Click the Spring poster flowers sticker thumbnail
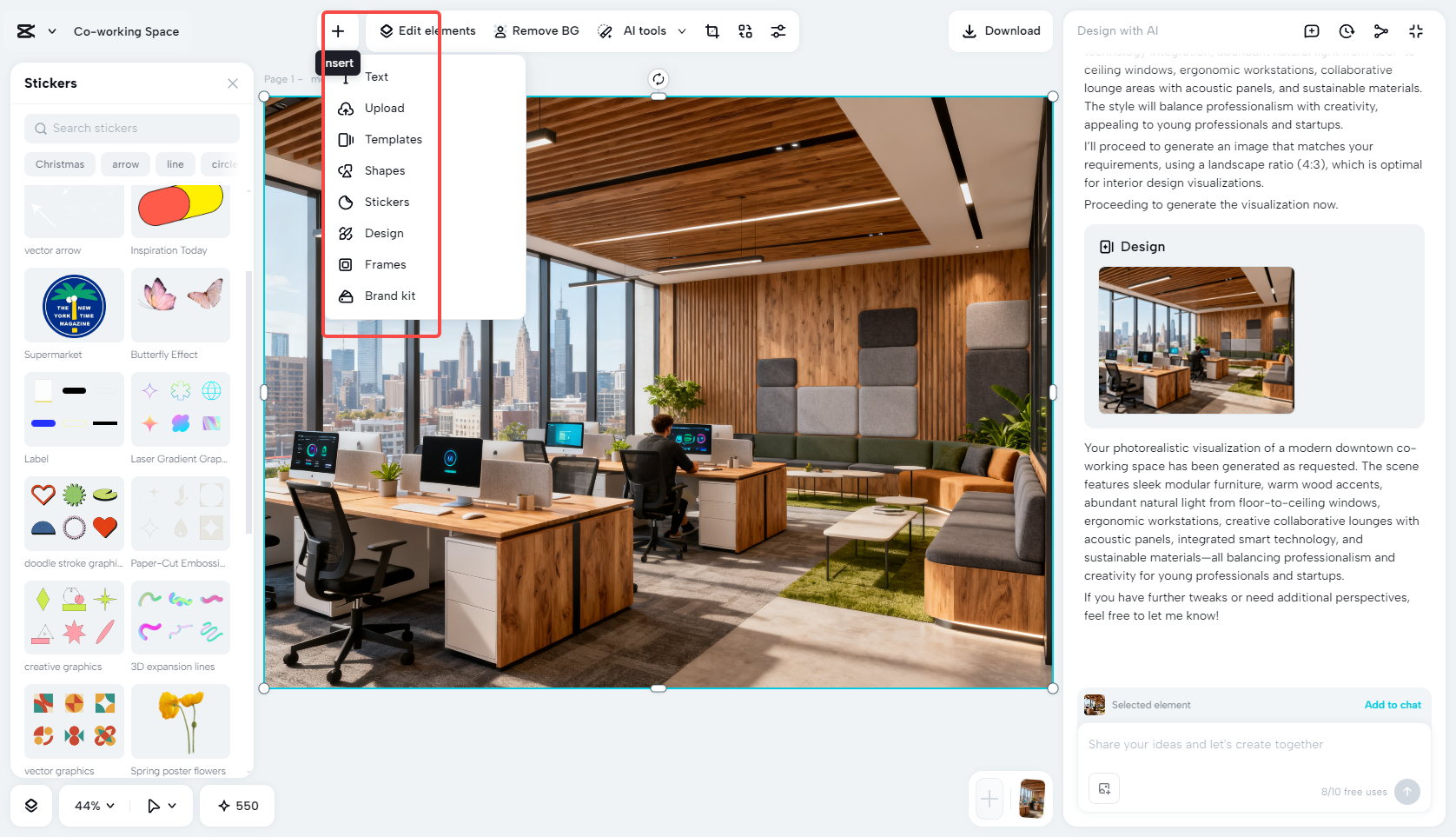This screenshot has height=837, width=1456. point(180,721)
